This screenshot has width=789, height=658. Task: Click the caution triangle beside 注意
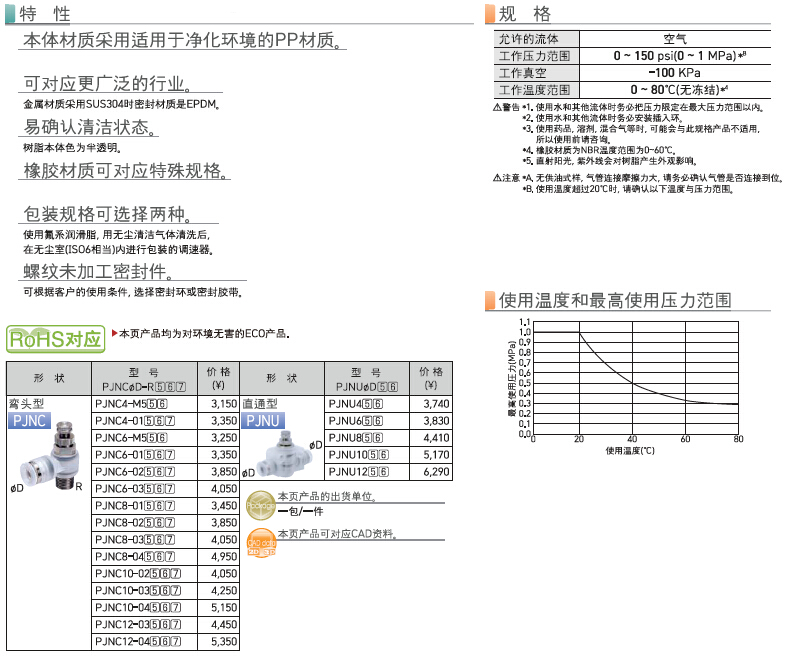[x=497, y=177]
